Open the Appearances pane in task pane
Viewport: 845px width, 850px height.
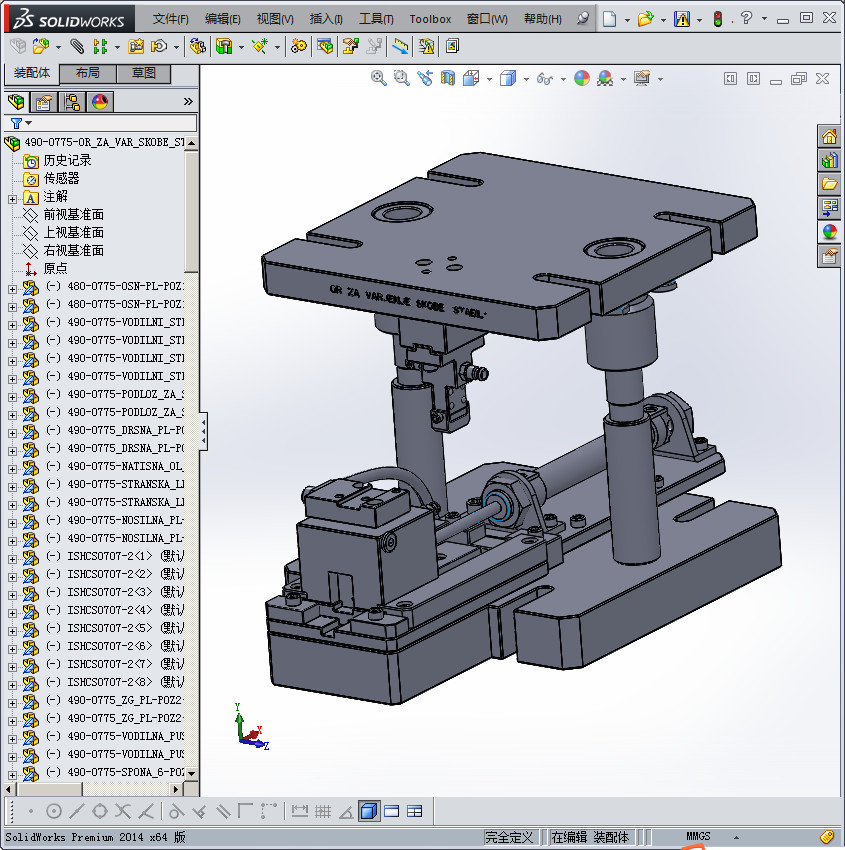click(829, 232)
